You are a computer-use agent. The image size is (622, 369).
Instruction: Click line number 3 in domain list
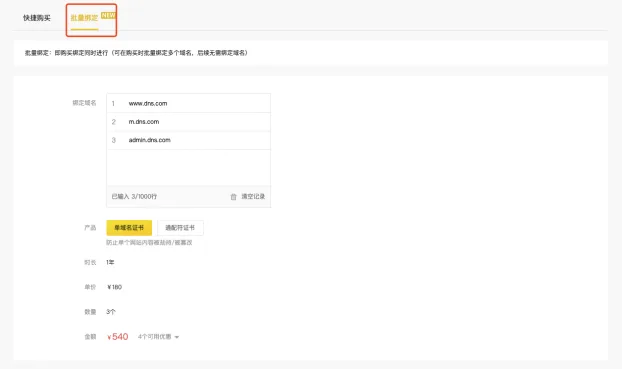113,140
